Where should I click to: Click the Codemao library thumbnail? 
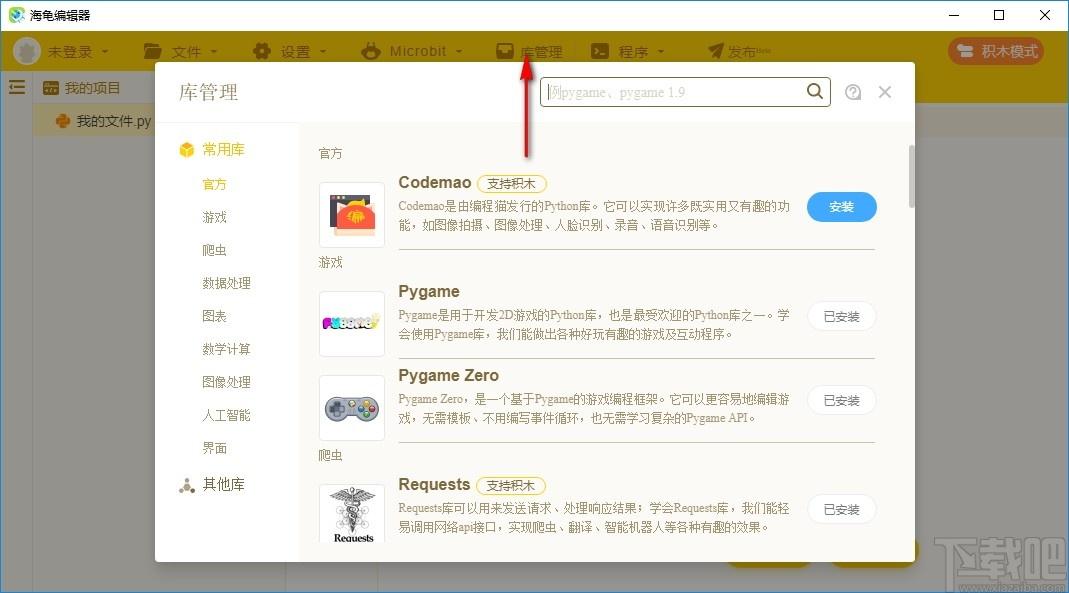(x=352, y=215)
